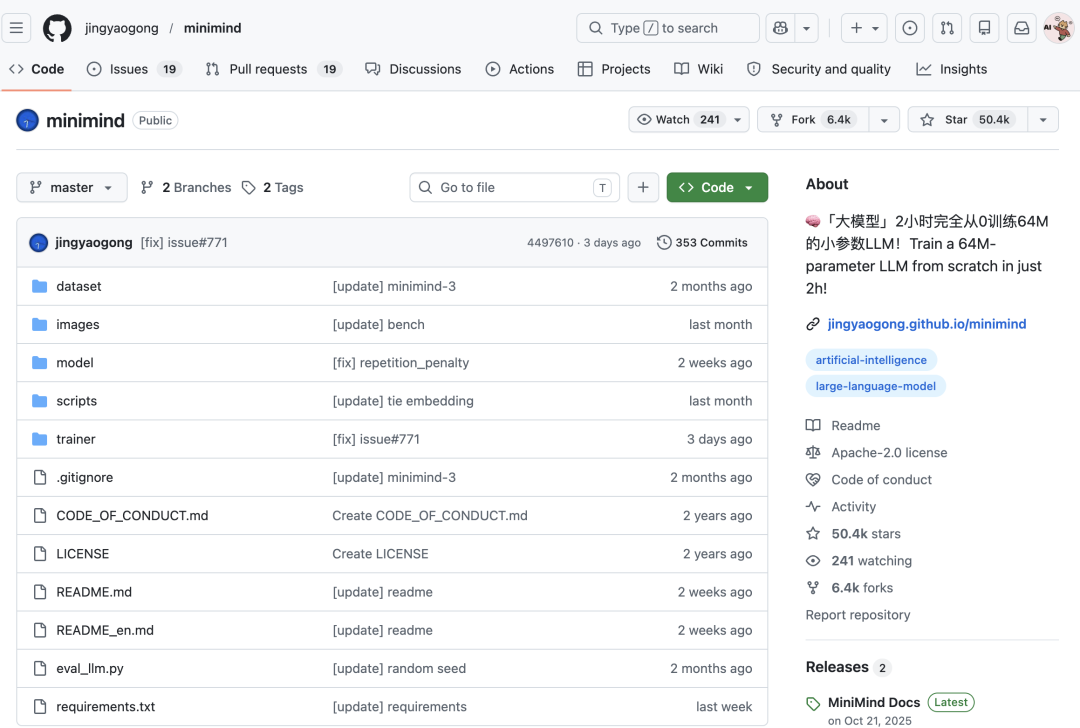1080x728 pixels.
Task: Open the dataset folder
Action: (79, 287)
